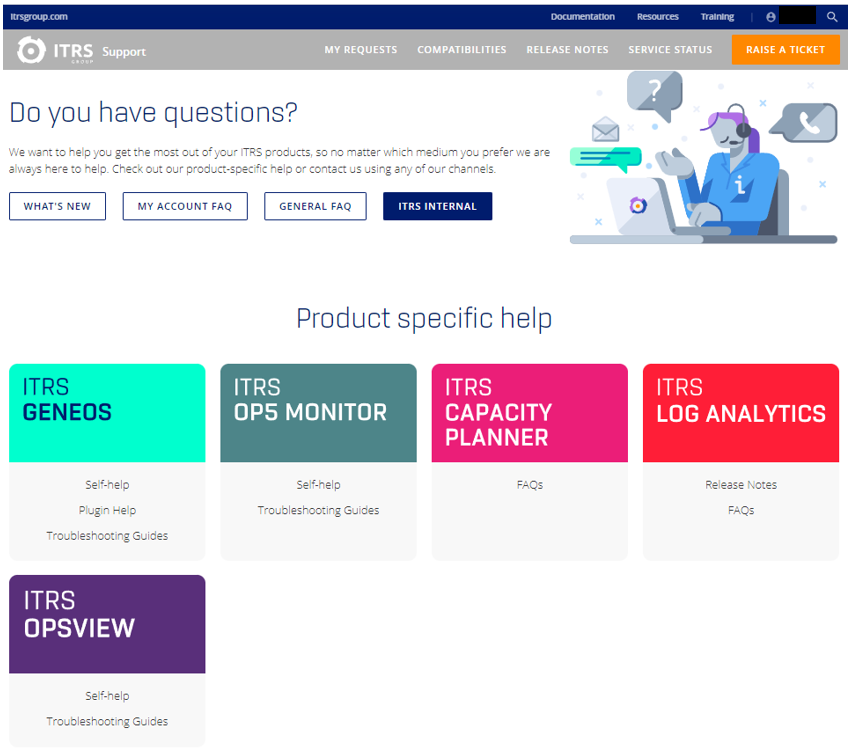Open Geneos Plugin Help link
854x751 pixels.
(107, 510)
